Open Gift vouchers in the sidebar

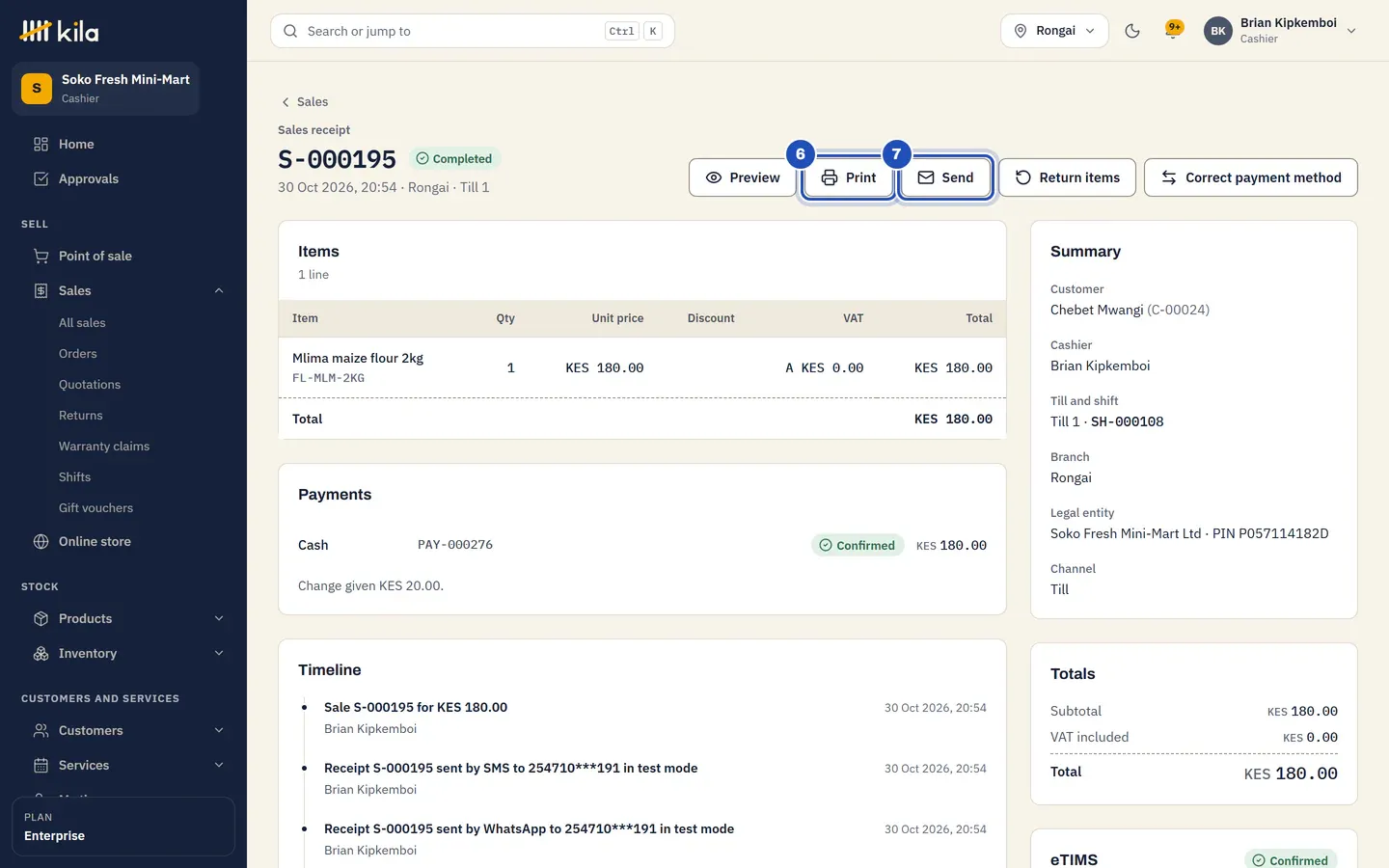point(95,508)
